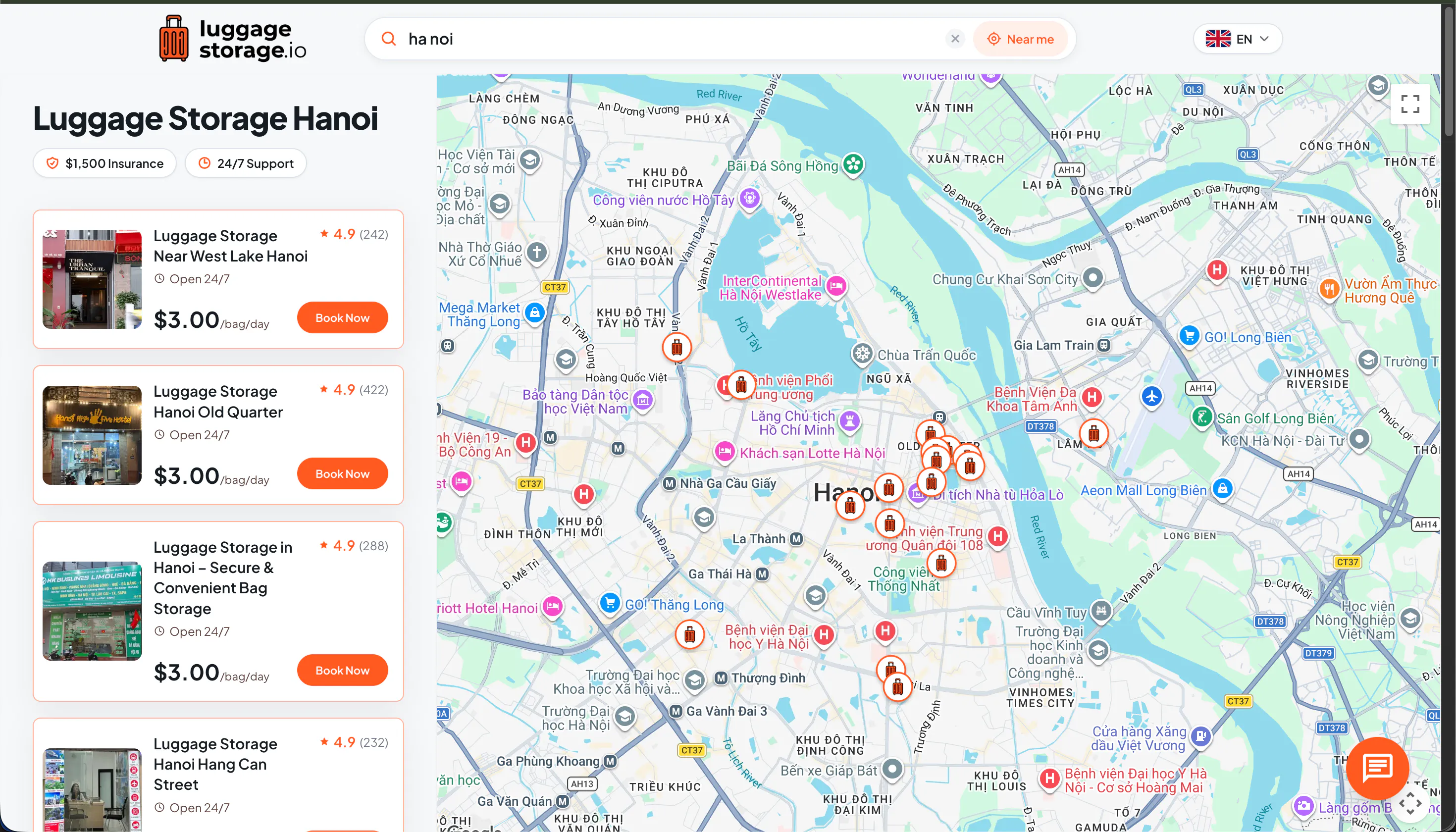Screen dimensions: 1456x832
Task: Click the search magnifier icon
Action: pyautogui.click(x=389, y=39)
